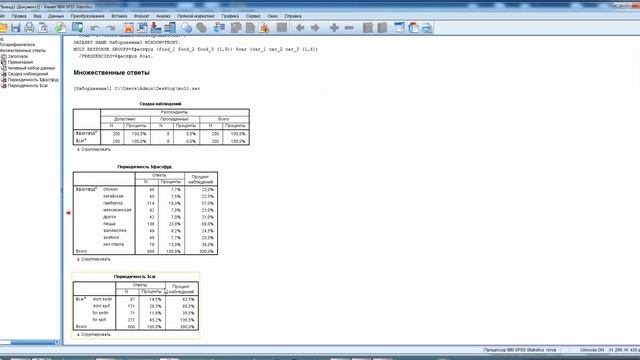Click the DATASET NAME syntax line

pyautogui.click(x=127, y=42)
